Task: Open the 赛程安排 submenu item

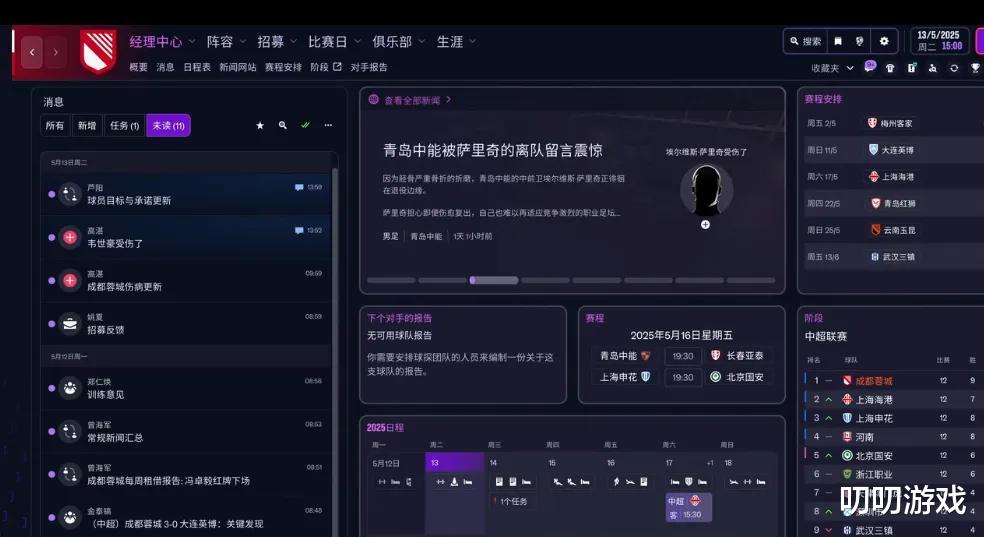Action: click(x=283, y=67)
